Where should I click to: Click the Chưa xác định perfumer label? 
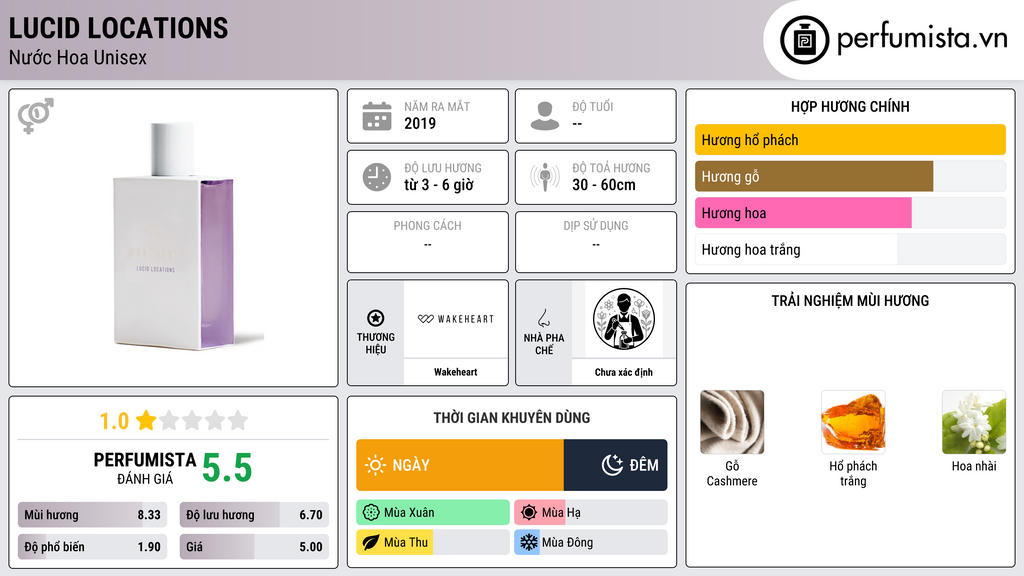624,372
